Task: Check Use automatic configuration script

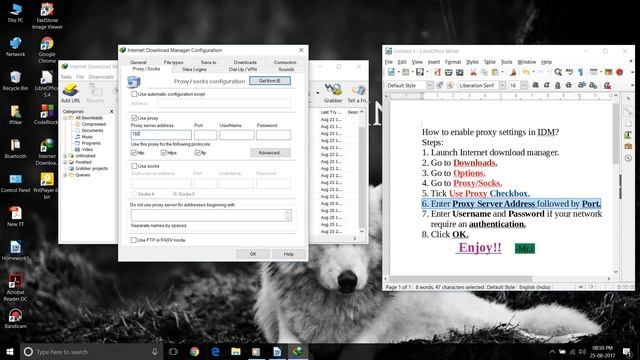Action: pos(134,94)
